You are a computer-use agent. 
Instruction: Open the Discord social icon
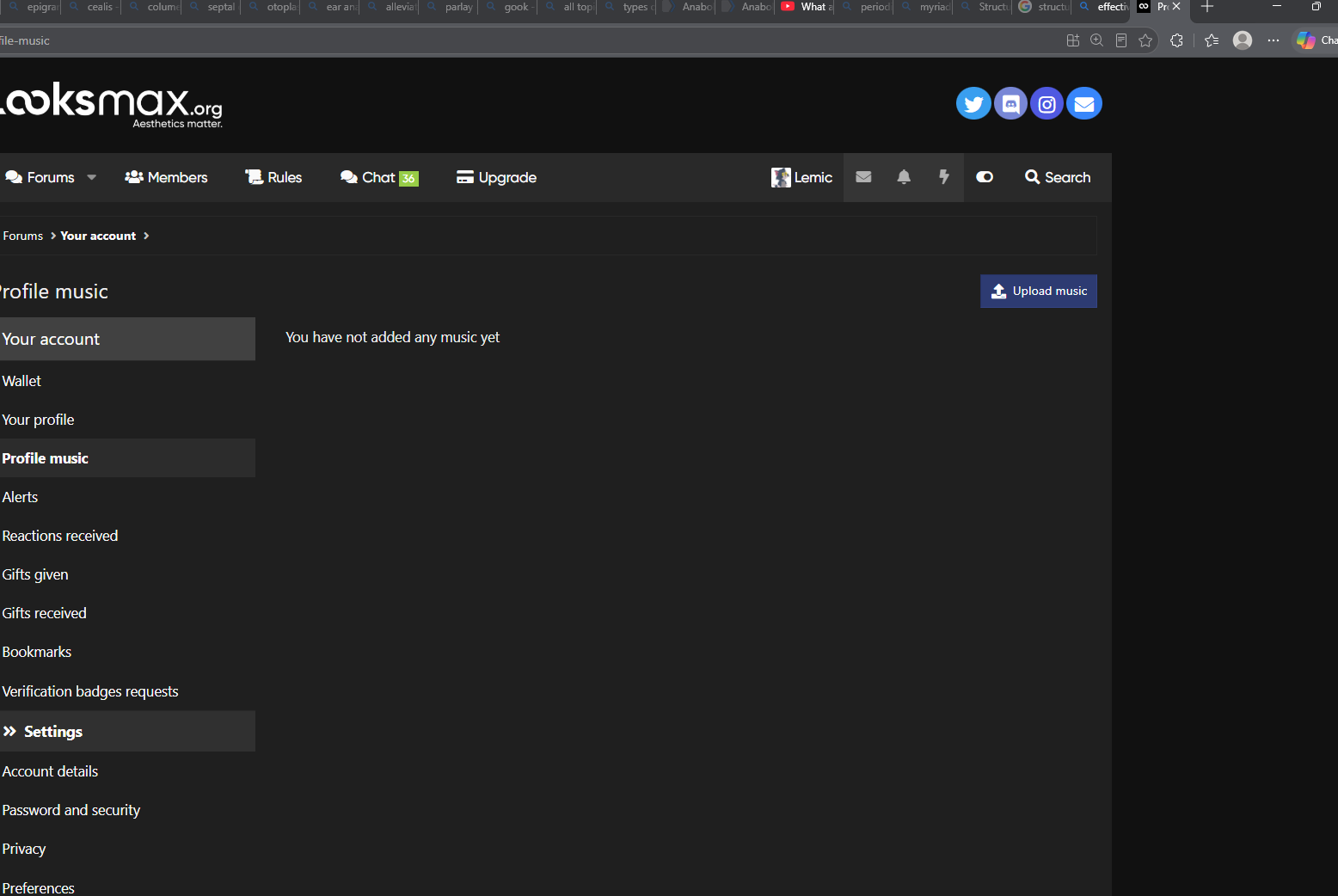[x=1010, y=104]
